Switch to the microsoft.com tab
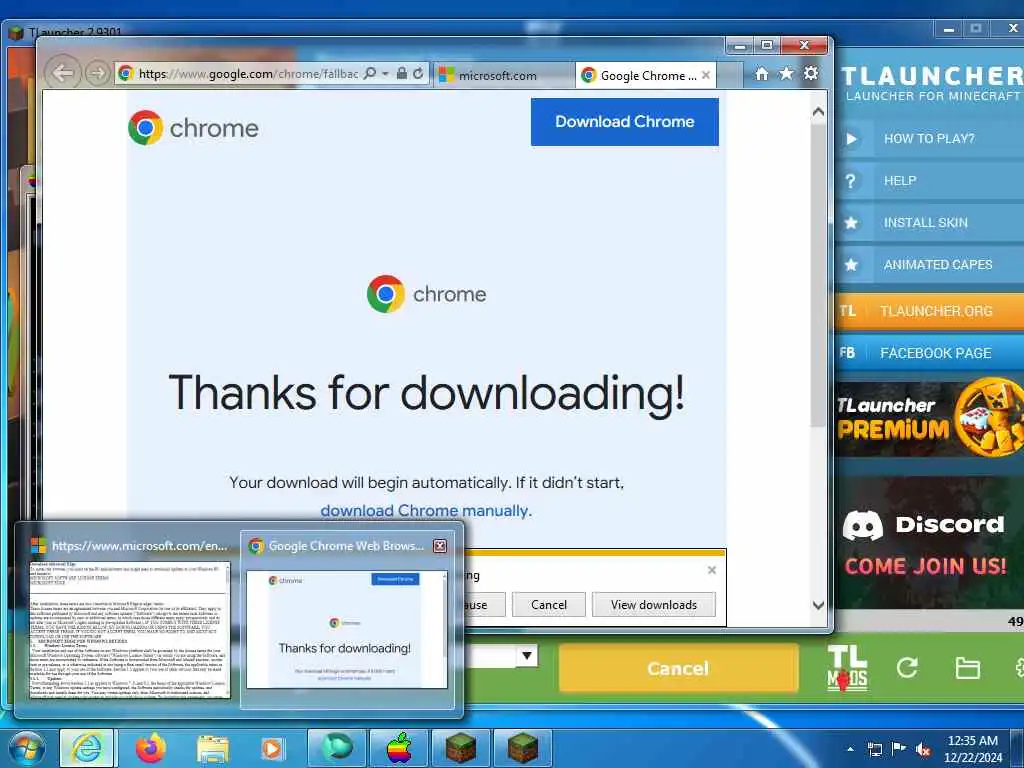Viewport: 1024px width, 768px height. tap(502, 75)
